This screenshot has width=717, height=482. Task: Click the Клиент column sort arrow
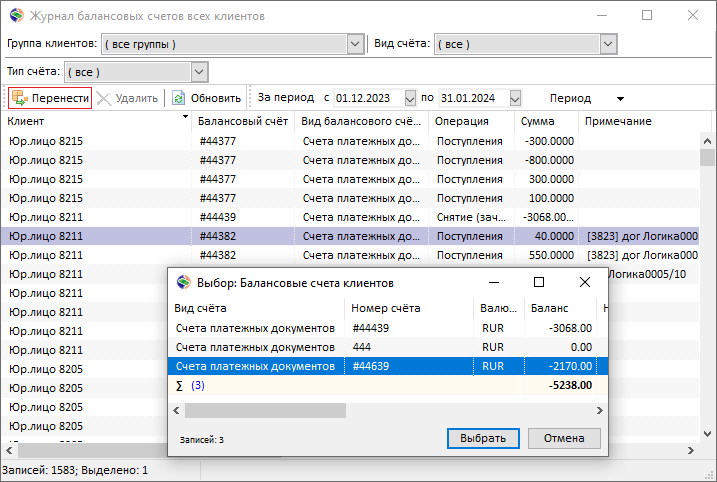(185, 117)
